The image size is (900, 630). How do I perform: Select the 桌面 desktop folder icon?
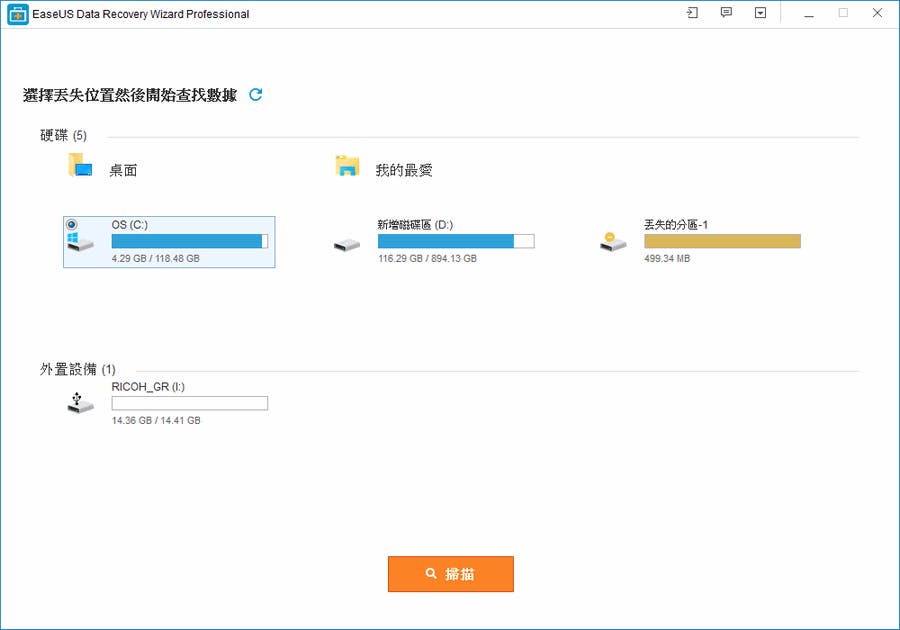click(80, 165)
